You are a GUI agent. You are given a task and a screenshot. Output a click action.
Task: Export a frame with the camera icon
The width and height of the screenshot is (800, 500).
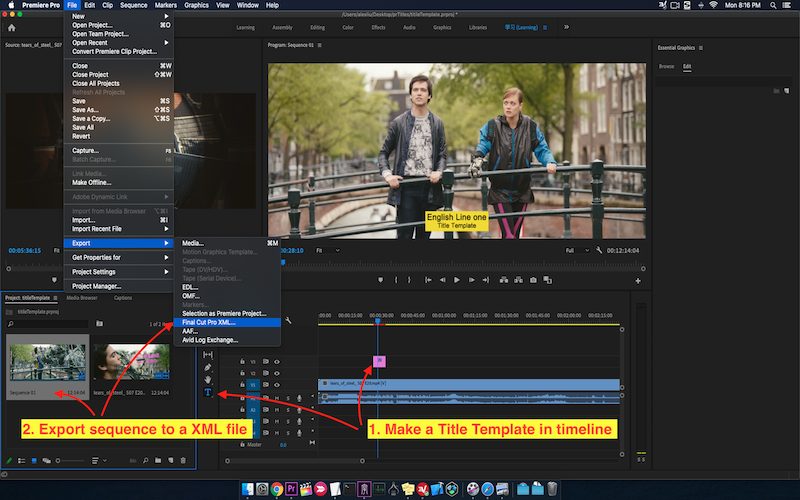click(533, 280)
